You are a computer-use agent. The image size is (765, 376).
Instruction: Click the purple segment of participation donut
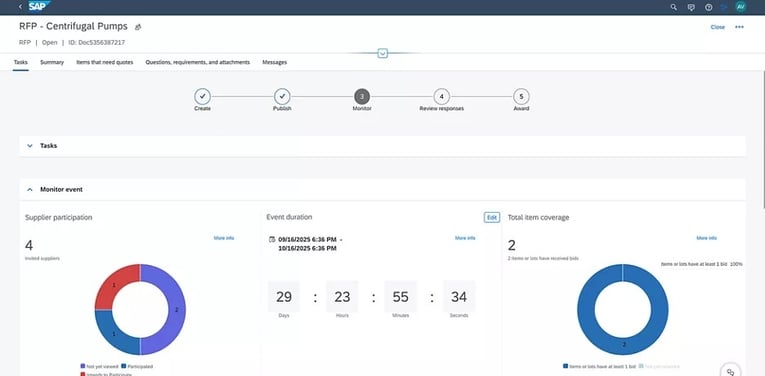(176, 310)
